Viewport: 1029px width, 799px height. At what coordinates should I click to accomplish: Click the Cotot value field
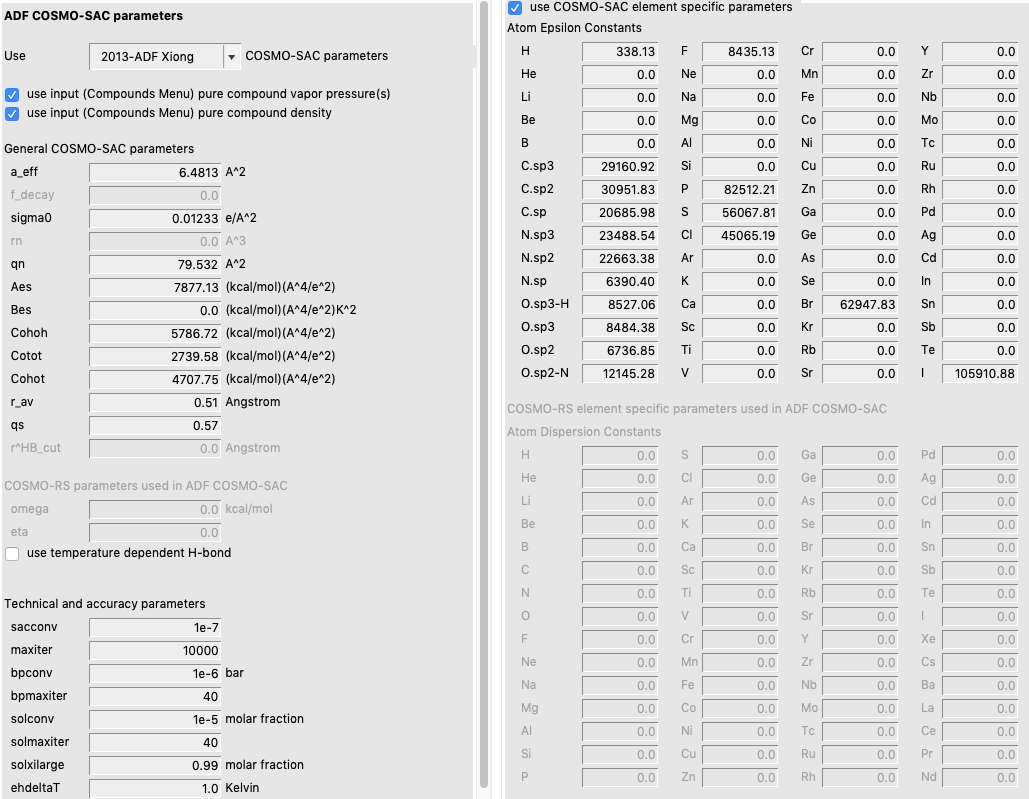[155, 356]
